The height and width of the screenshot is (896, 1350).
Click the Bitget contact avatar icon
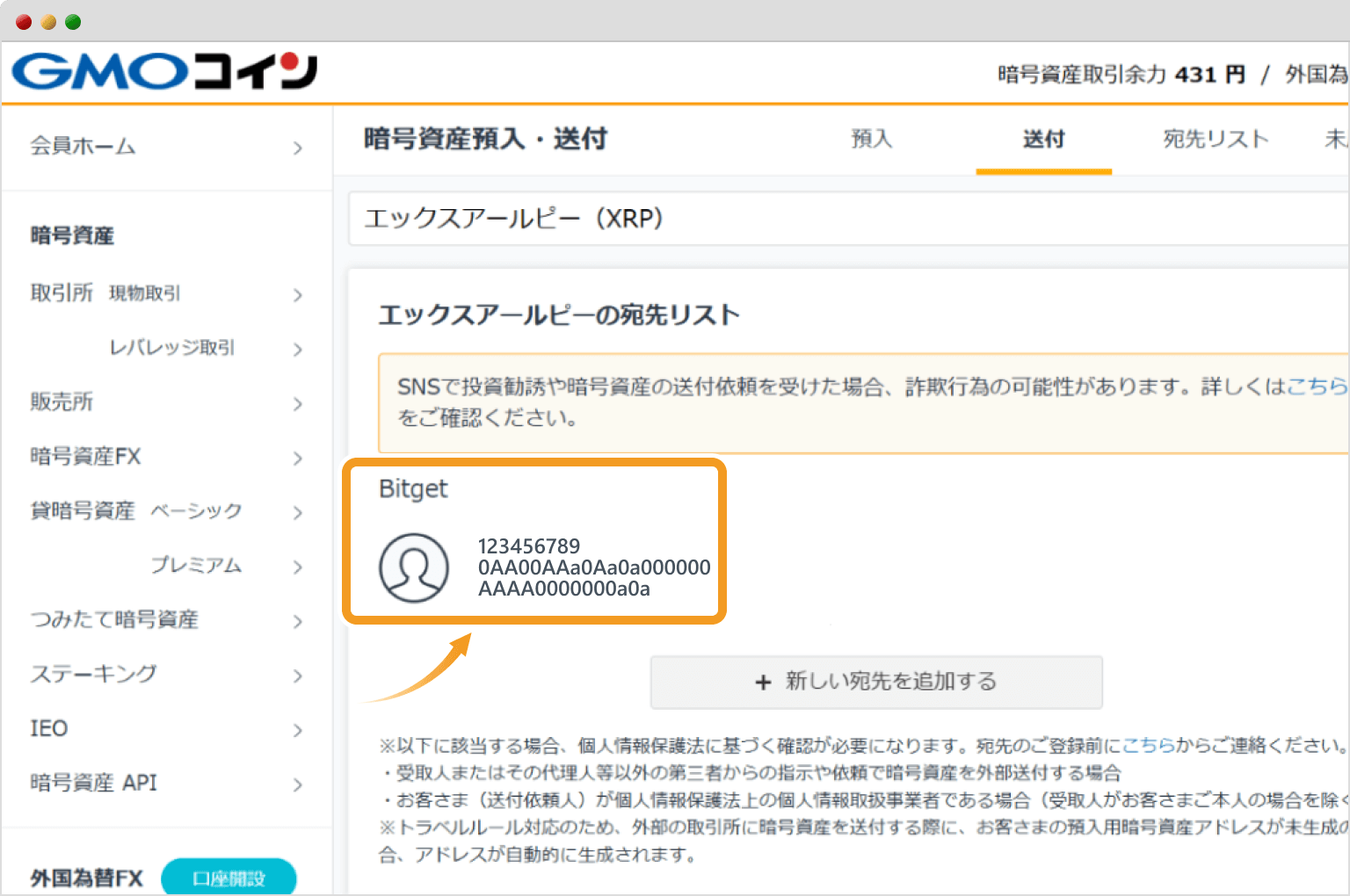(x=415, y=567)
